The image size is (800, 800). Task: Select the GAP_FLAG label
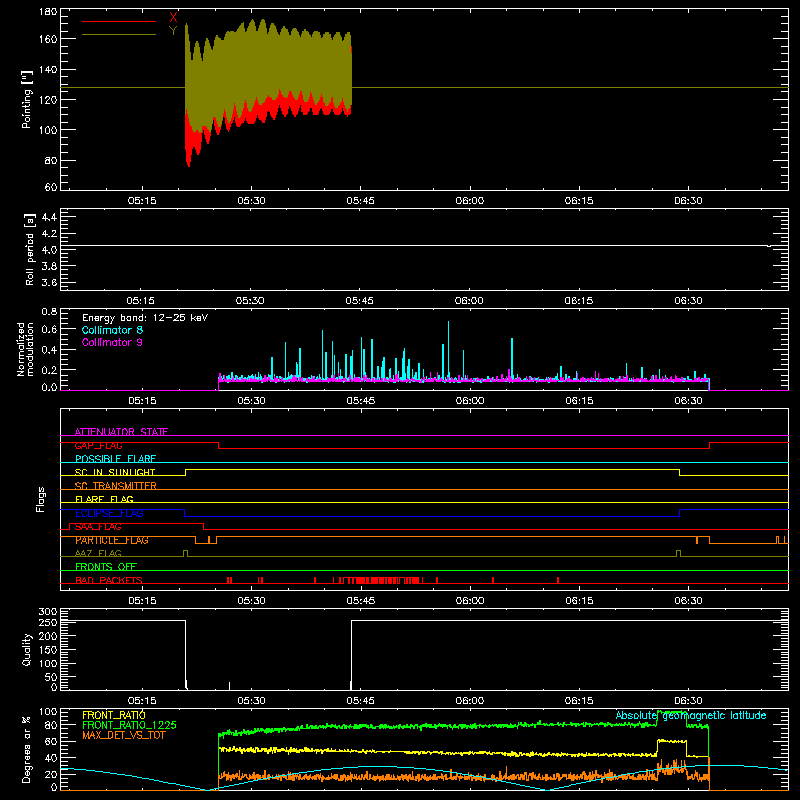[x=98, y=445]
